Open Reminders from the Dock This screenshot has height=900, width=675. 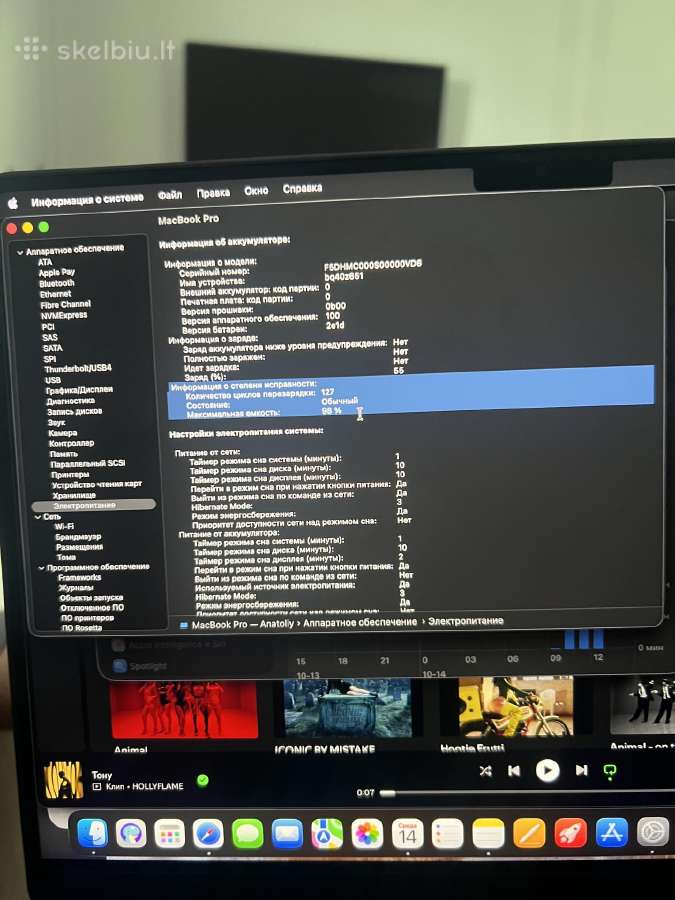tap(448, 833)
